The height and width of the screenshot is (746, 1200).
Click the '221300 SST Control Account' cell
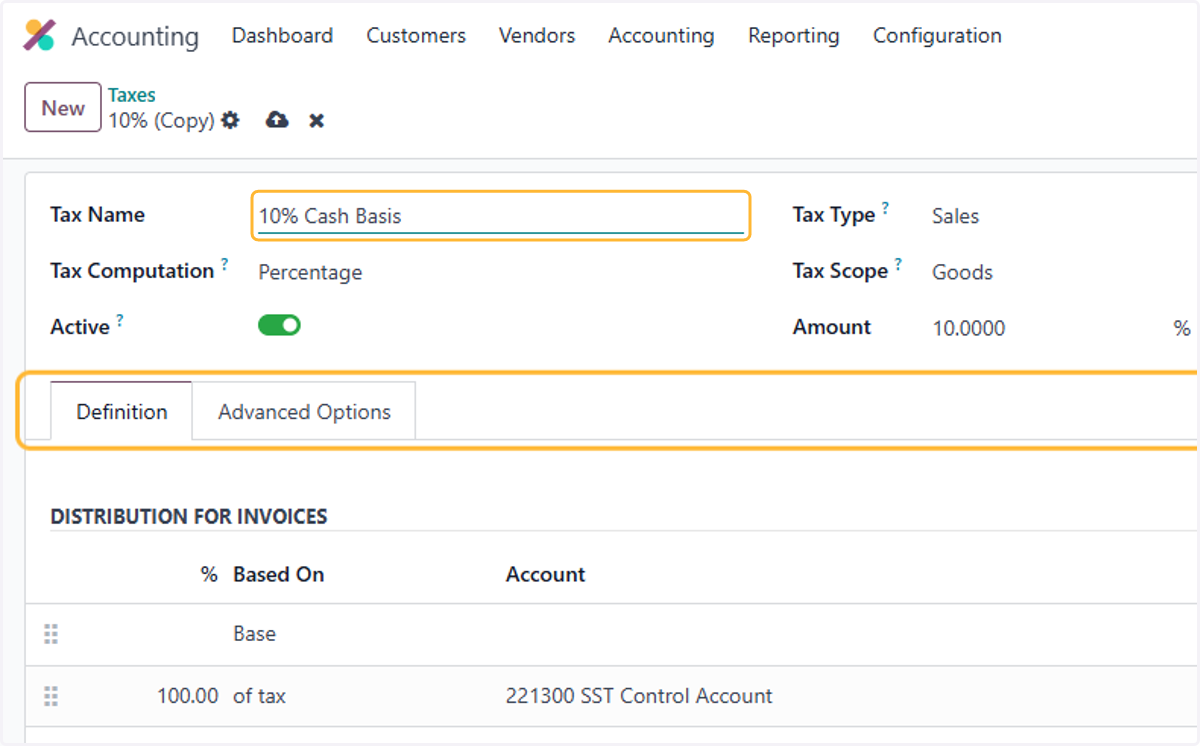[639, 696]
